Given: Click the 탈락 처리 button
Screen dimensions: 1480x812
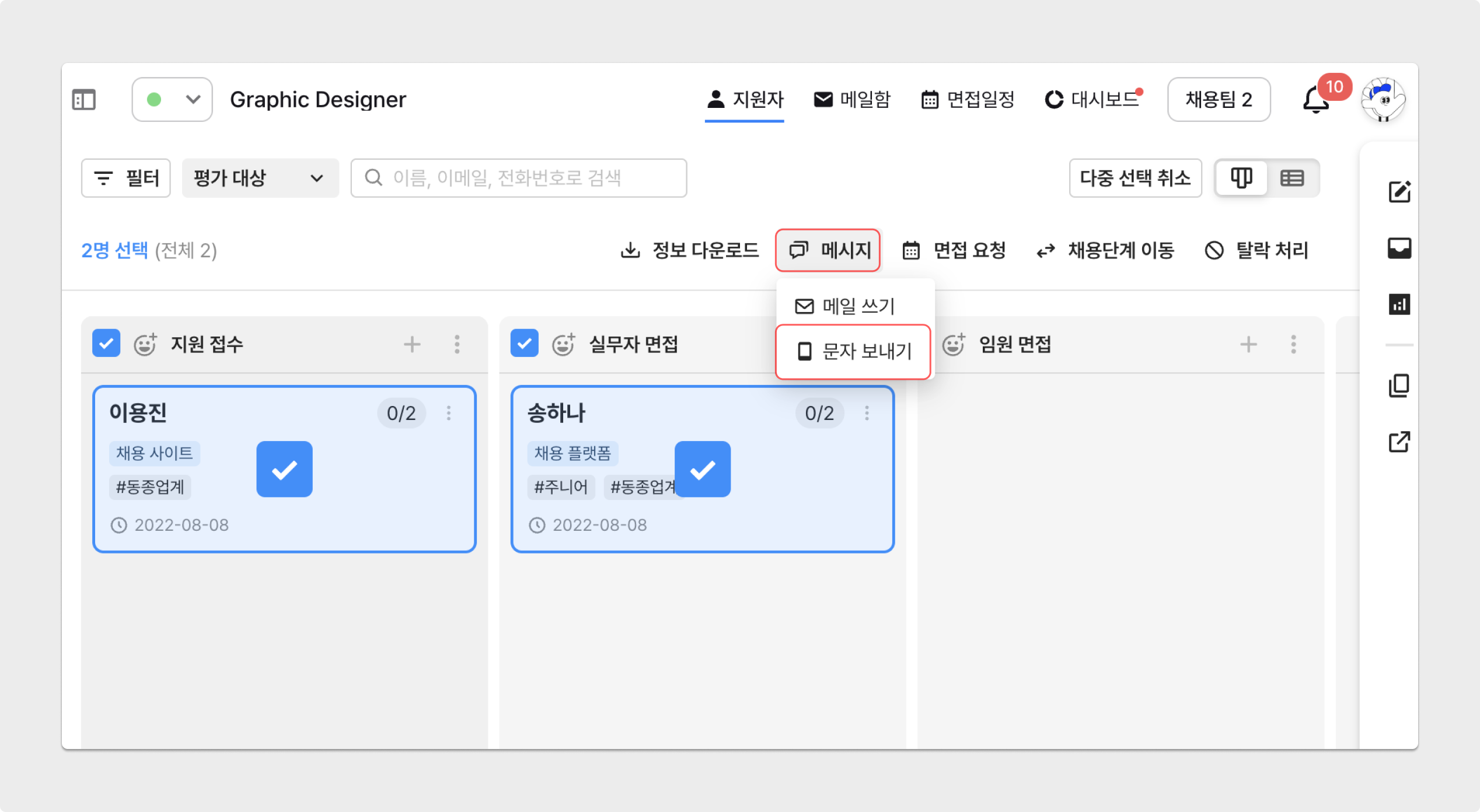Looking at the screenshot, I should (x=1256, y=250).
